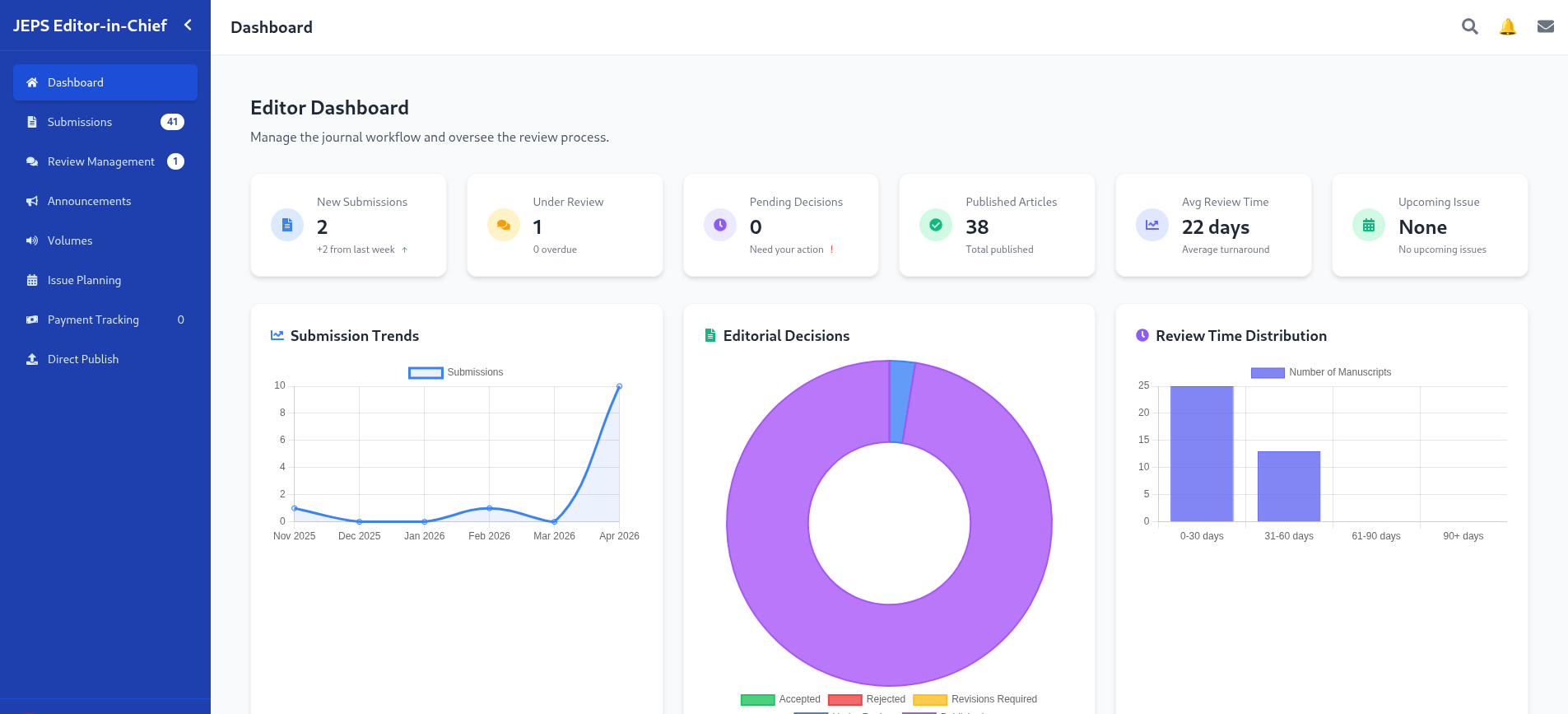Click the Announcements megaphone icon
The image size is (1568, 714).
click(x=32, y=201)
